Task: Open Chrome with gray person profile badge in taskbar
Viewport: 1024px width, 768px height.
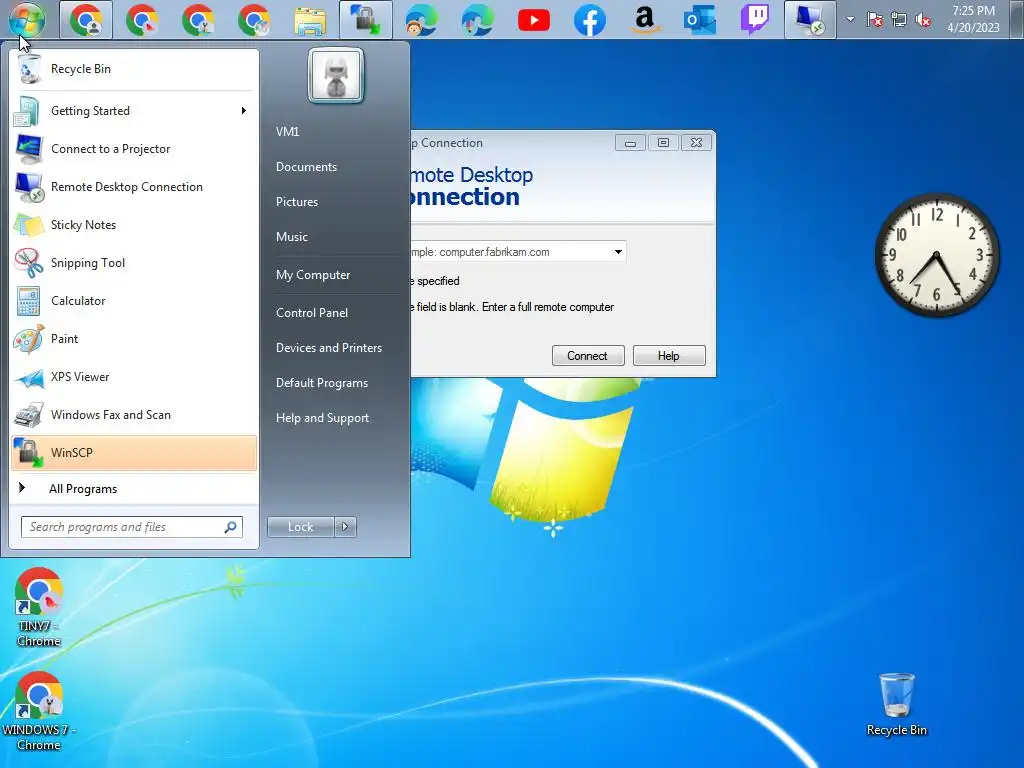Action: (86, 20)
